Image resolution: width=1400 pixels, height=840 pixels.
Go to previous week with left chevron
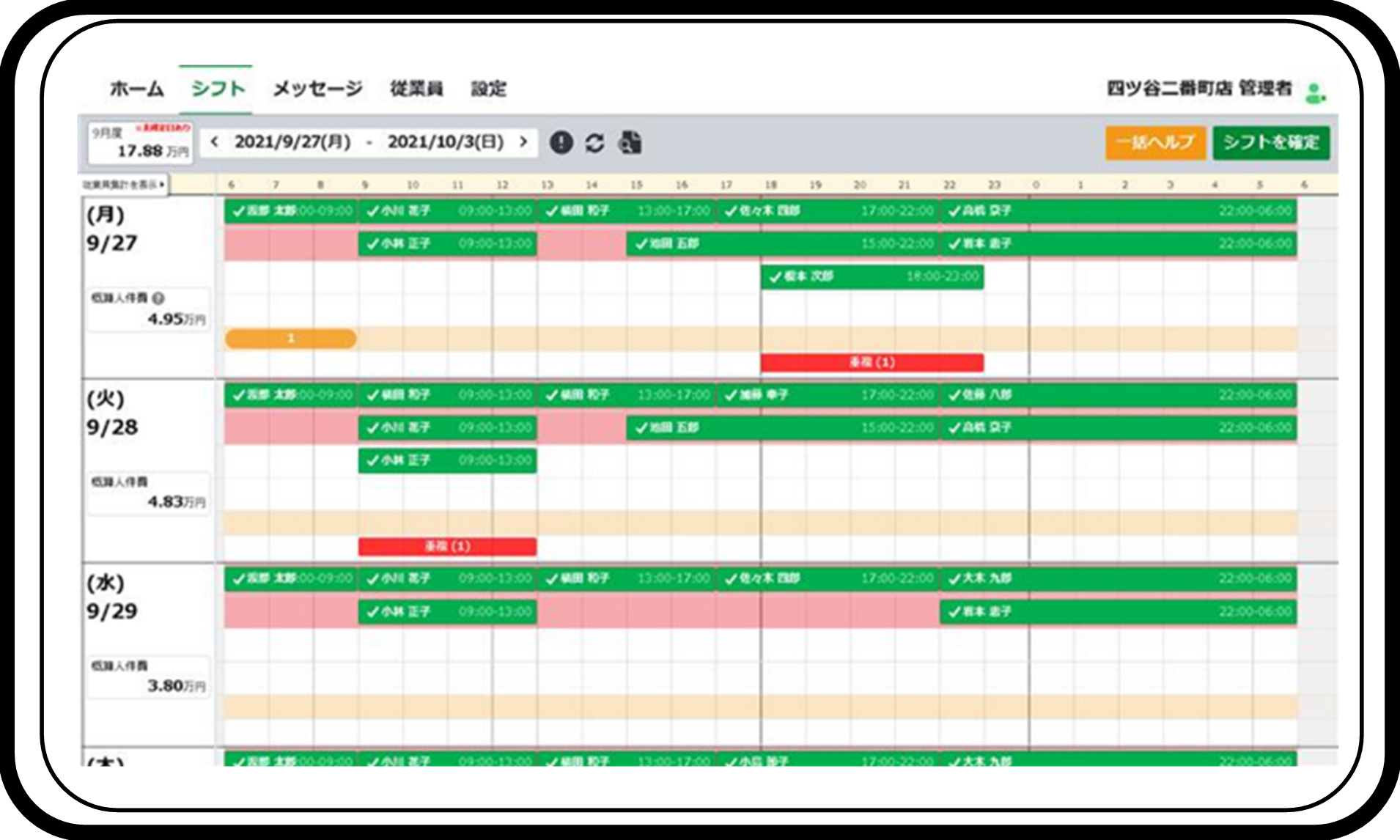tap(214, 141)
